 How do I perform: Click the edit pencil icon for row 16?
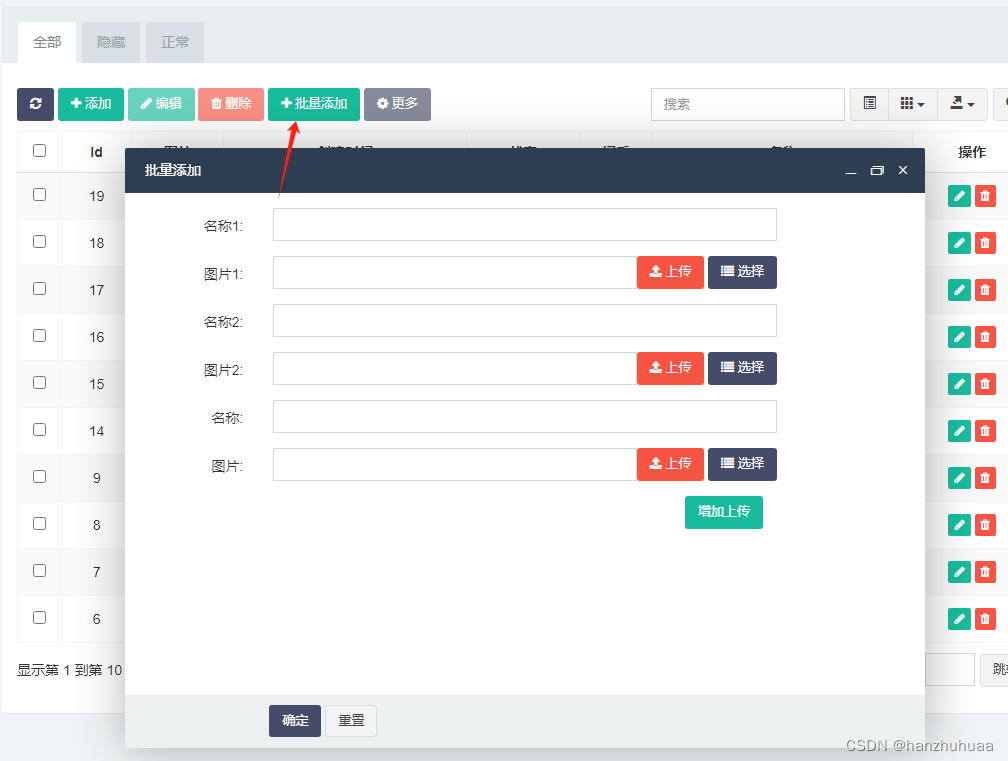click(x=959, y=337)
